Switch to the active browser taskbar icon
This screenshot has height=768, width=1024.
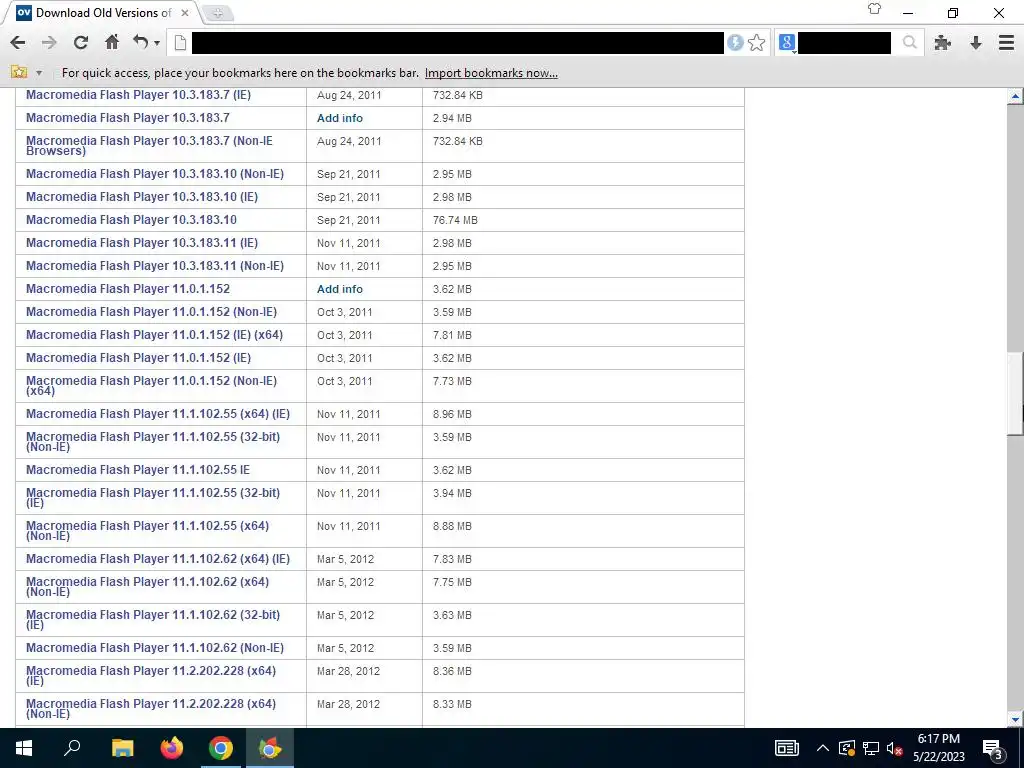(270, 748)
